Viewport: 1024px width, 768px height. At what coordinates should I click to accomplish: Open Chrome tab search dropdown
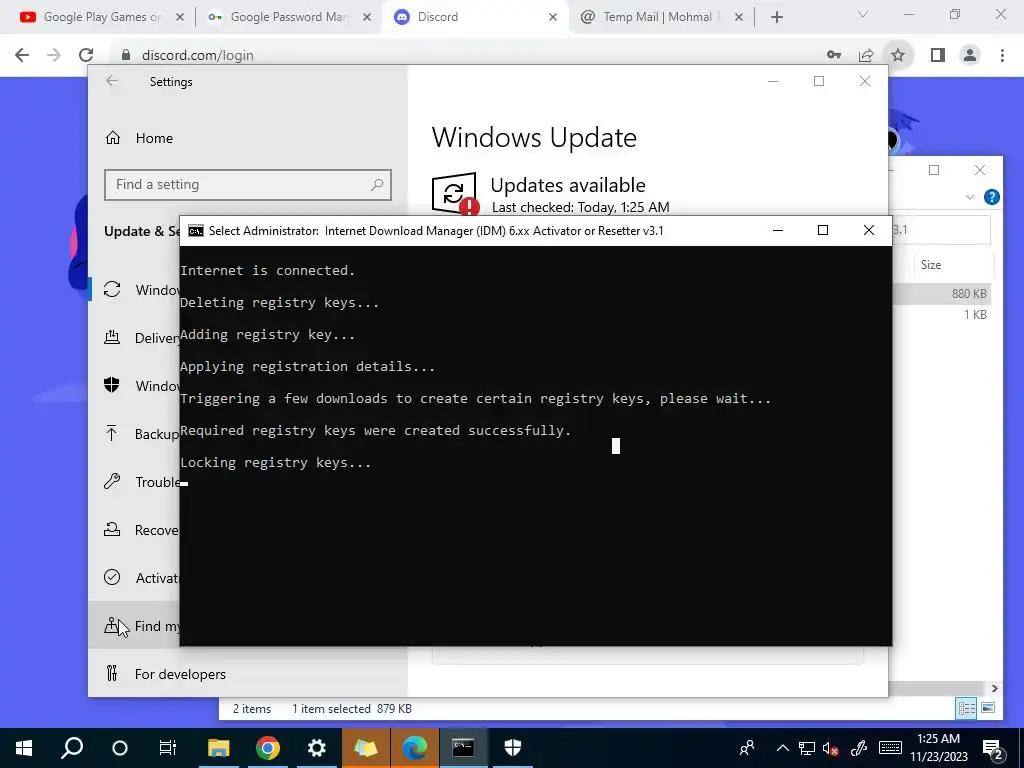pos(863,14)
